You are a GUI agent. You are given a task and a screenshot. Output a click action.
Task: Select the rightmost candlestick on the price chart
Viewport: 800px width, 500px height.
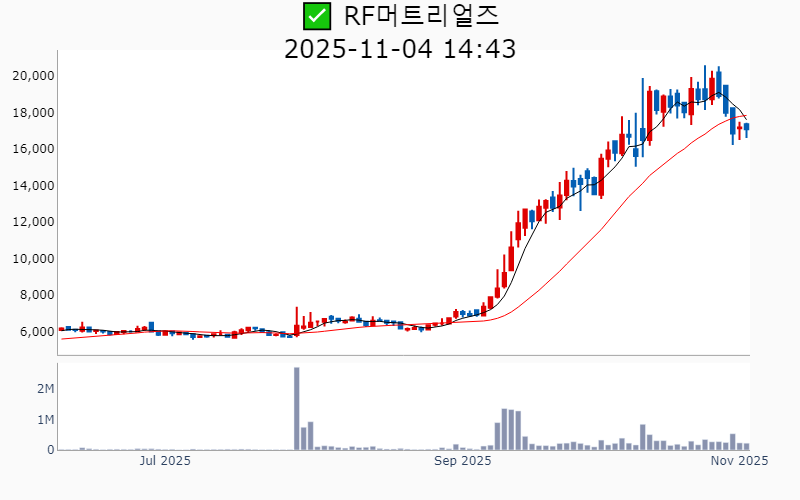click(x=746, y=127)
